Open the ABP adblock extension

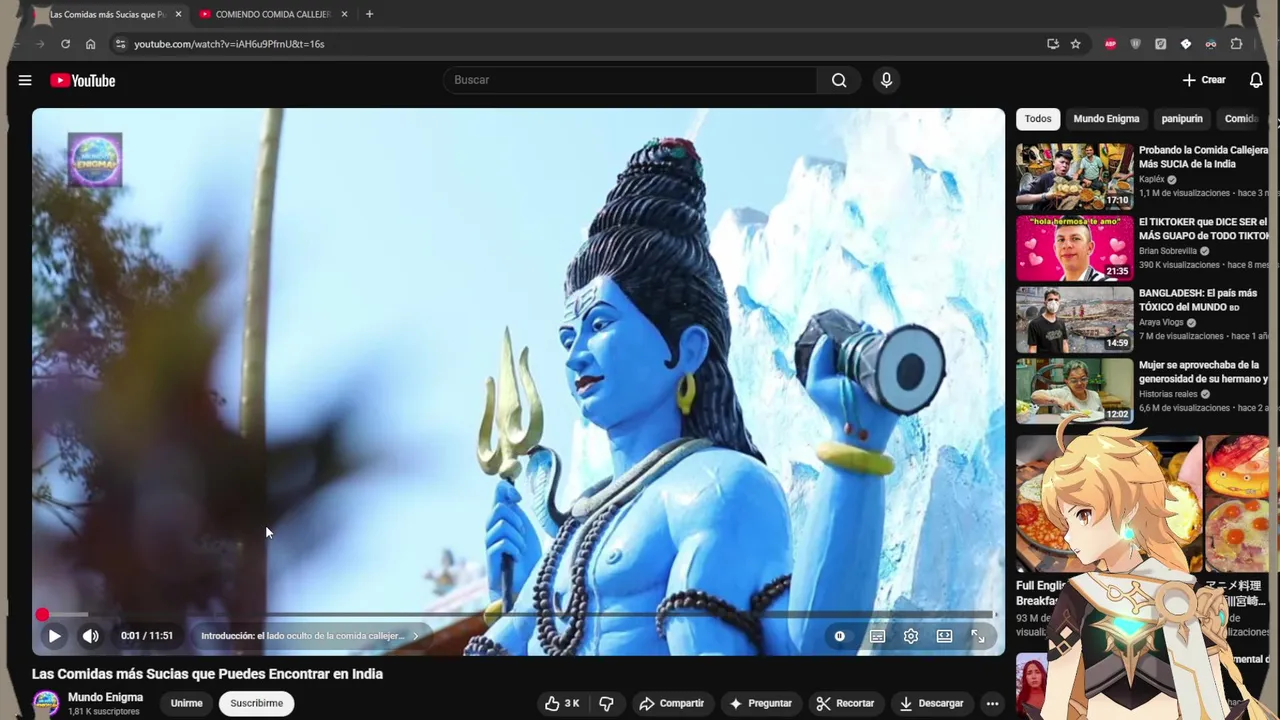click(1110, 44)
